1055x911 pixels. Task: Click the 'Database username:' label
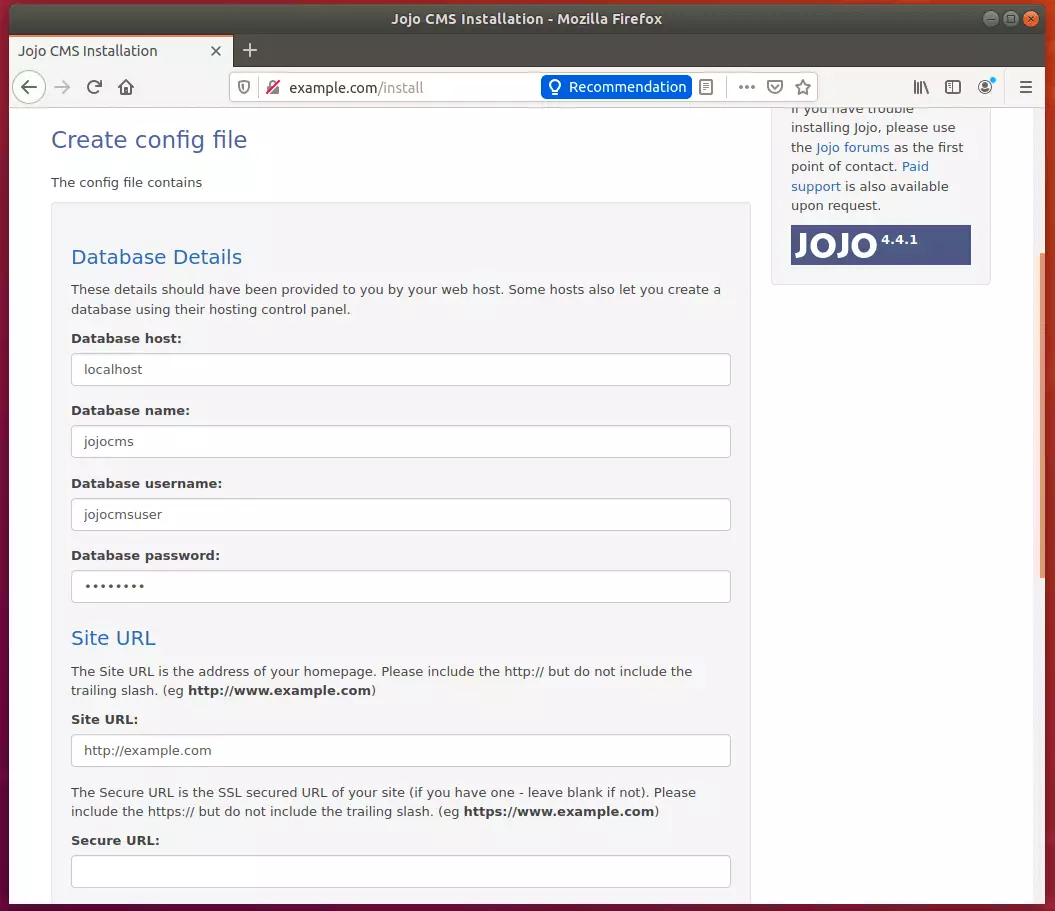(x=147, y=483)
